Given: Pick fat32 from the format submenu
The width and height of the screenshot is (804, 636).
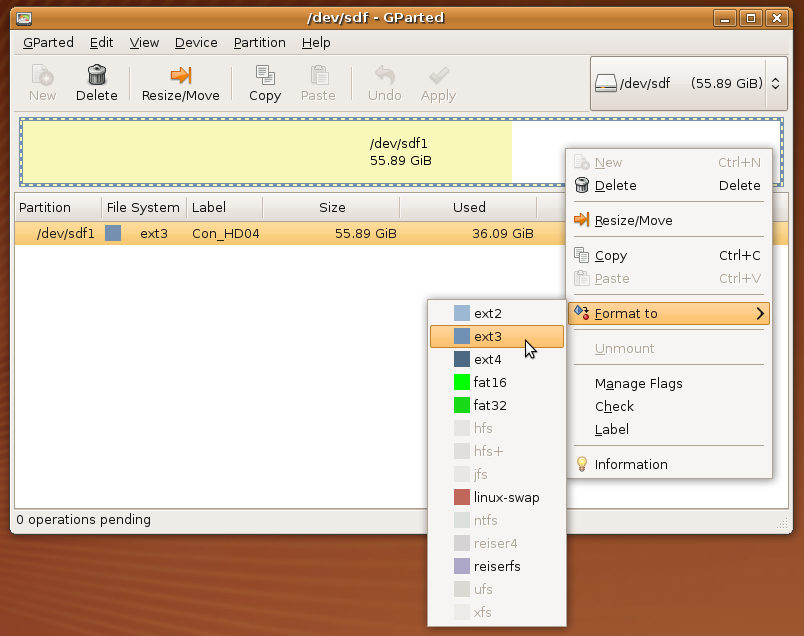Looking at the screenshot, I should pos(490,405).
